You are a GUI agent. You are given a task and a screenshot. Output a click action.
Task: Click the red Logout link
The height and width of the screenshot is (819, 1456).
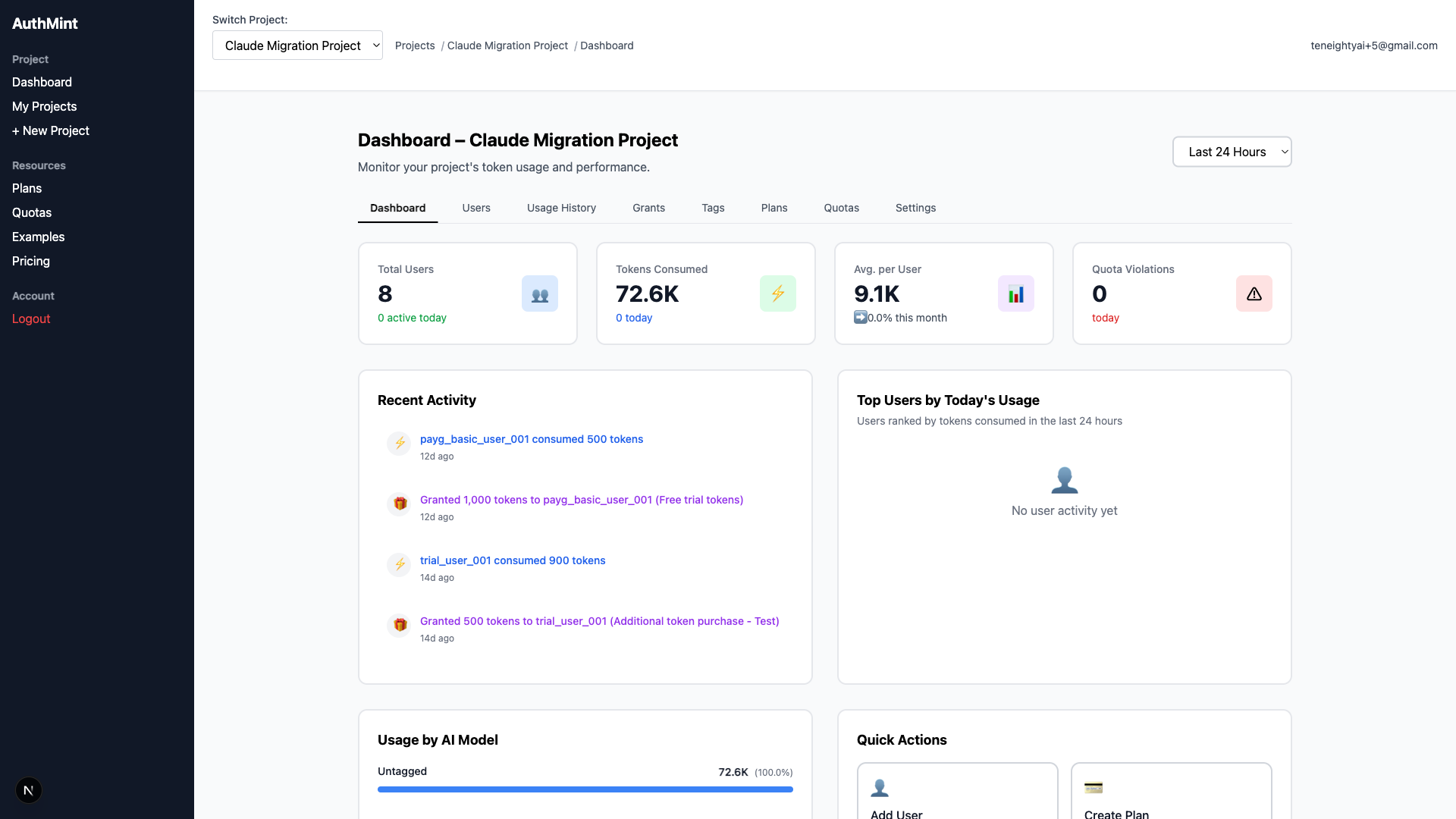pos(31,318)
